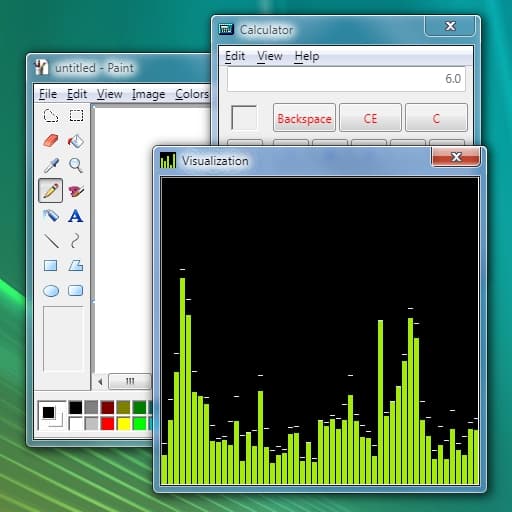
Task: Choose the Ellipse shape tool
Action: coord(51,291)
